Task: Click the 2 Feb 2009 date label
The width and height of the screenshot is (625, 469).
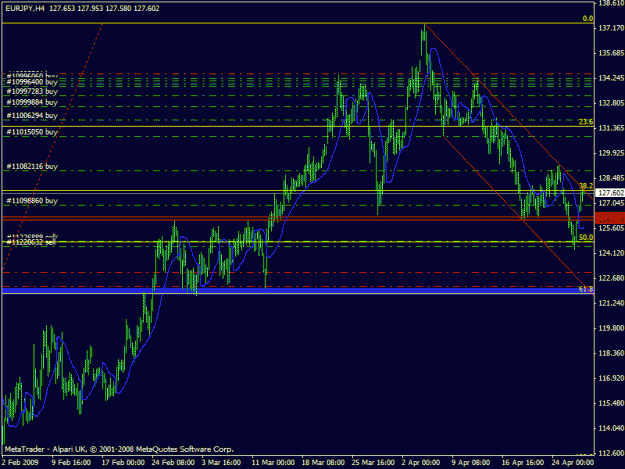Action: (x=20, y=463)
